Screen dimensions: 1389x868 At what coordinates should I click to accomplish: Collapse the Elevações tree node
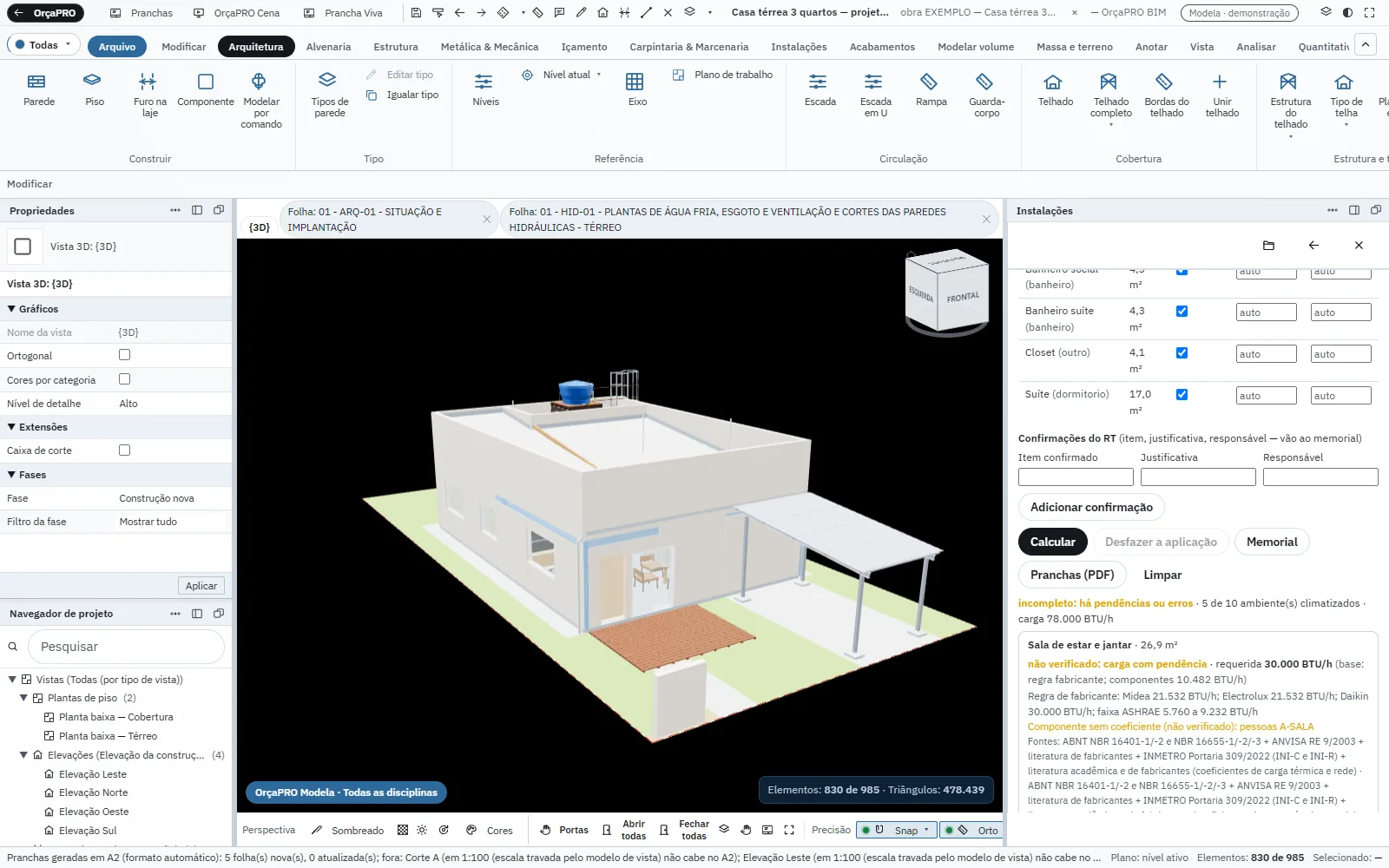pos(23,755)
